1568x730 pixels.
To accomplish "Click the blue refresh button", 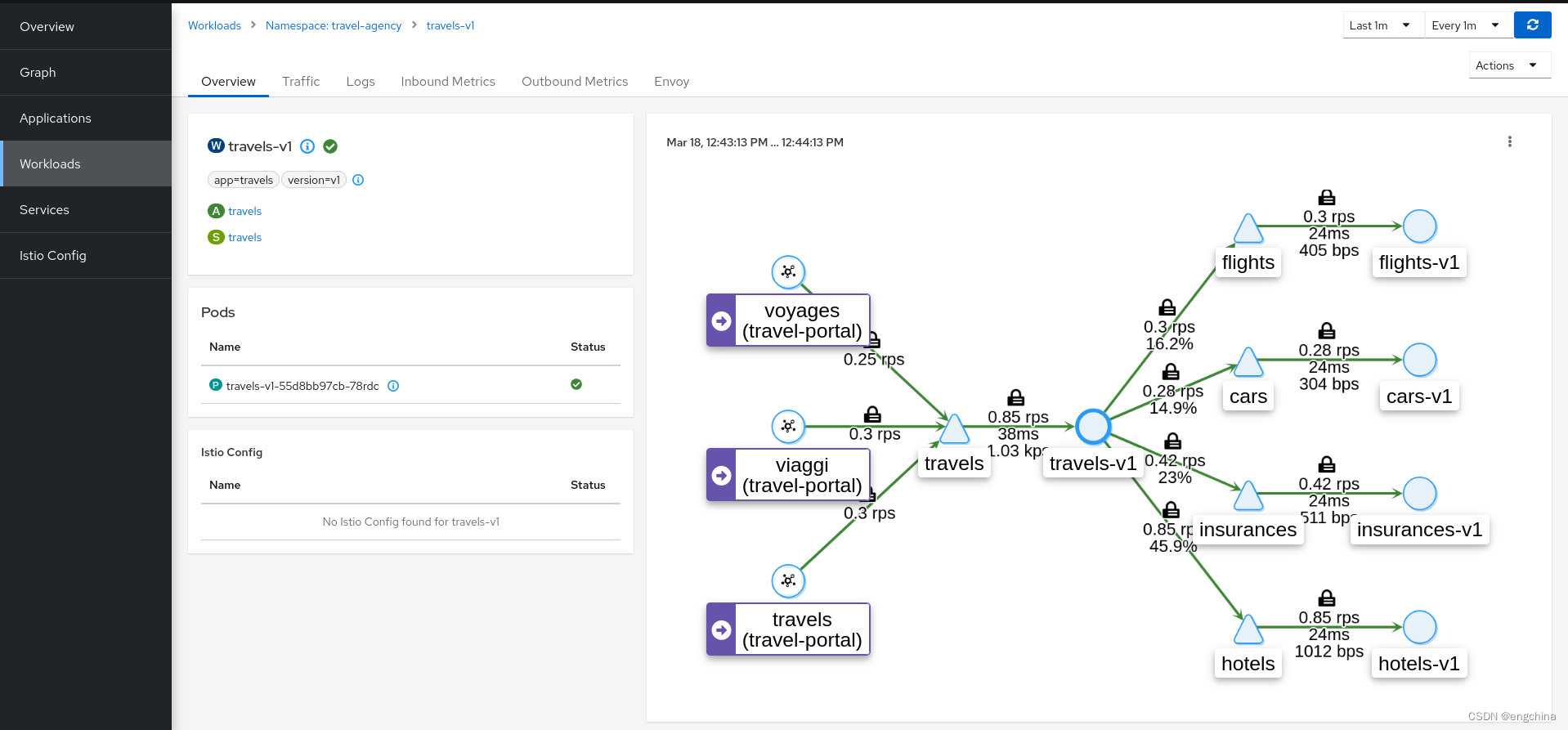I will pyautogui.click(x=1532, y=25).
